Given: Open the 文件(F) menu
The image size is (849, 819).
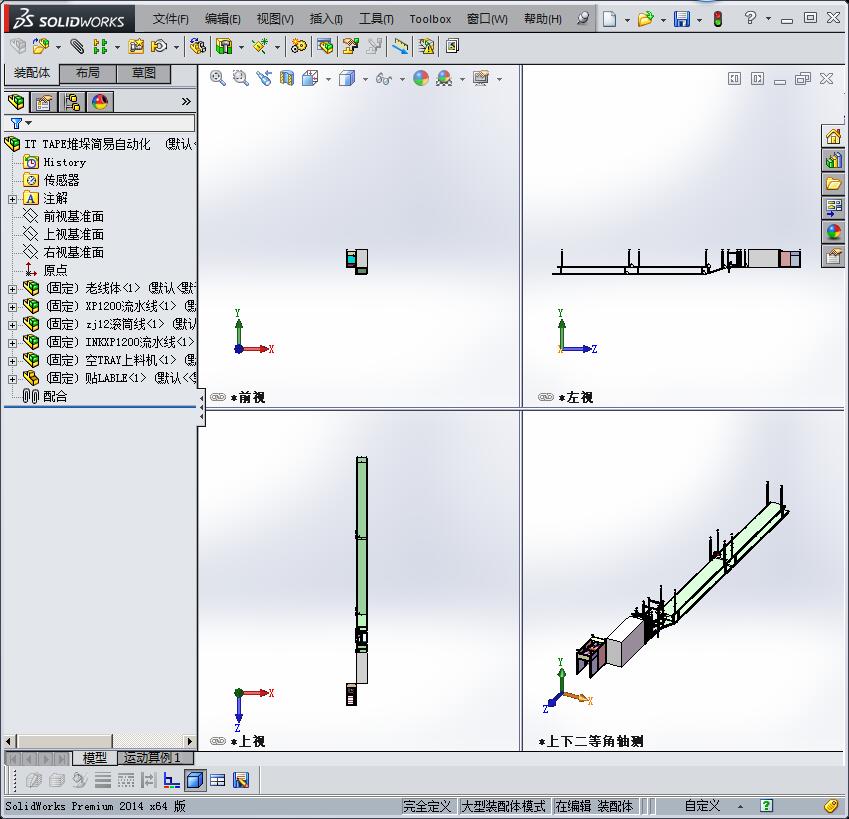Looking at the screenshot, I should tap(170, 19).
